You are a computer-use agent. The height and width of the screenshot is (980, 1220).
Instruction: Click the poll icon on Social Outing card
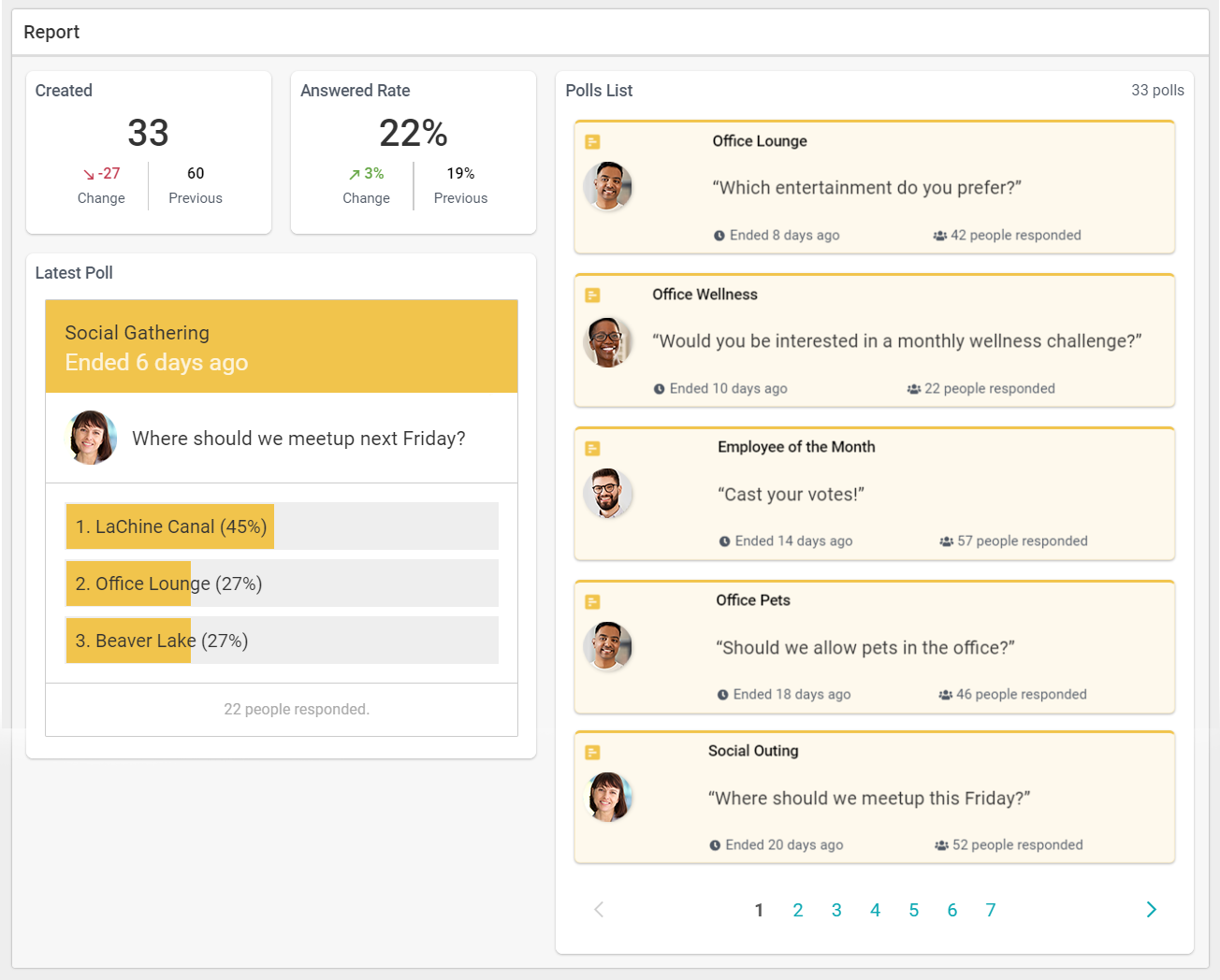592,753
